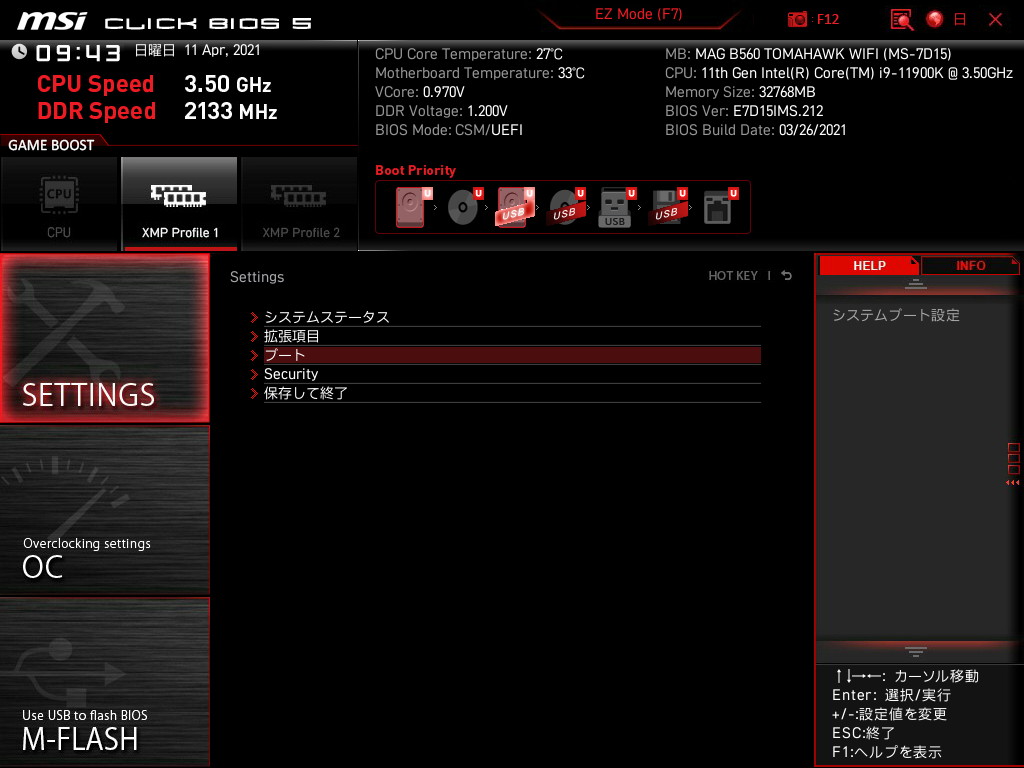The width and height of the screenshot is (1024, 768).
Task: Click HOT KEY label
Action: click(x=733, y=276)
